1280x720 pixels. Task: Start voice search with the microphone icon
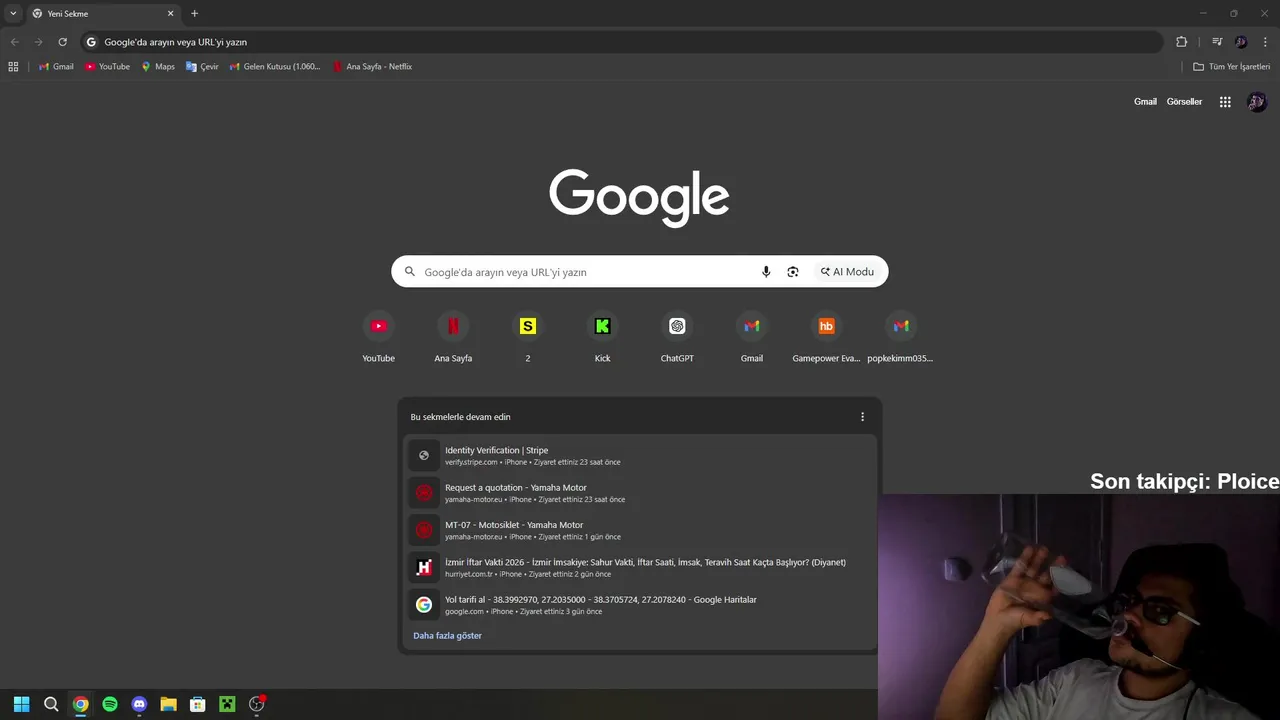(766, 272)
